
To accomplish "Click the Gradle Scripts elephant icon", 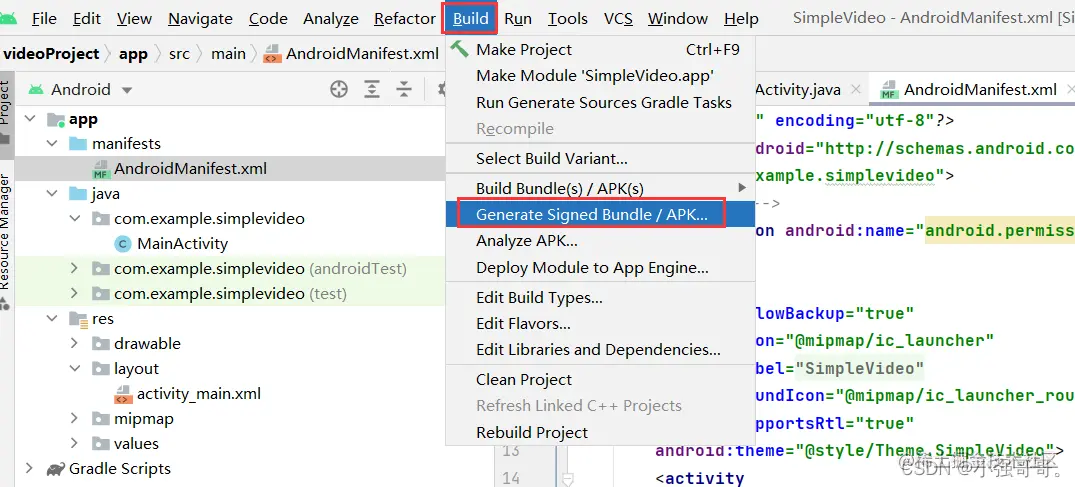I will point(56,469).
